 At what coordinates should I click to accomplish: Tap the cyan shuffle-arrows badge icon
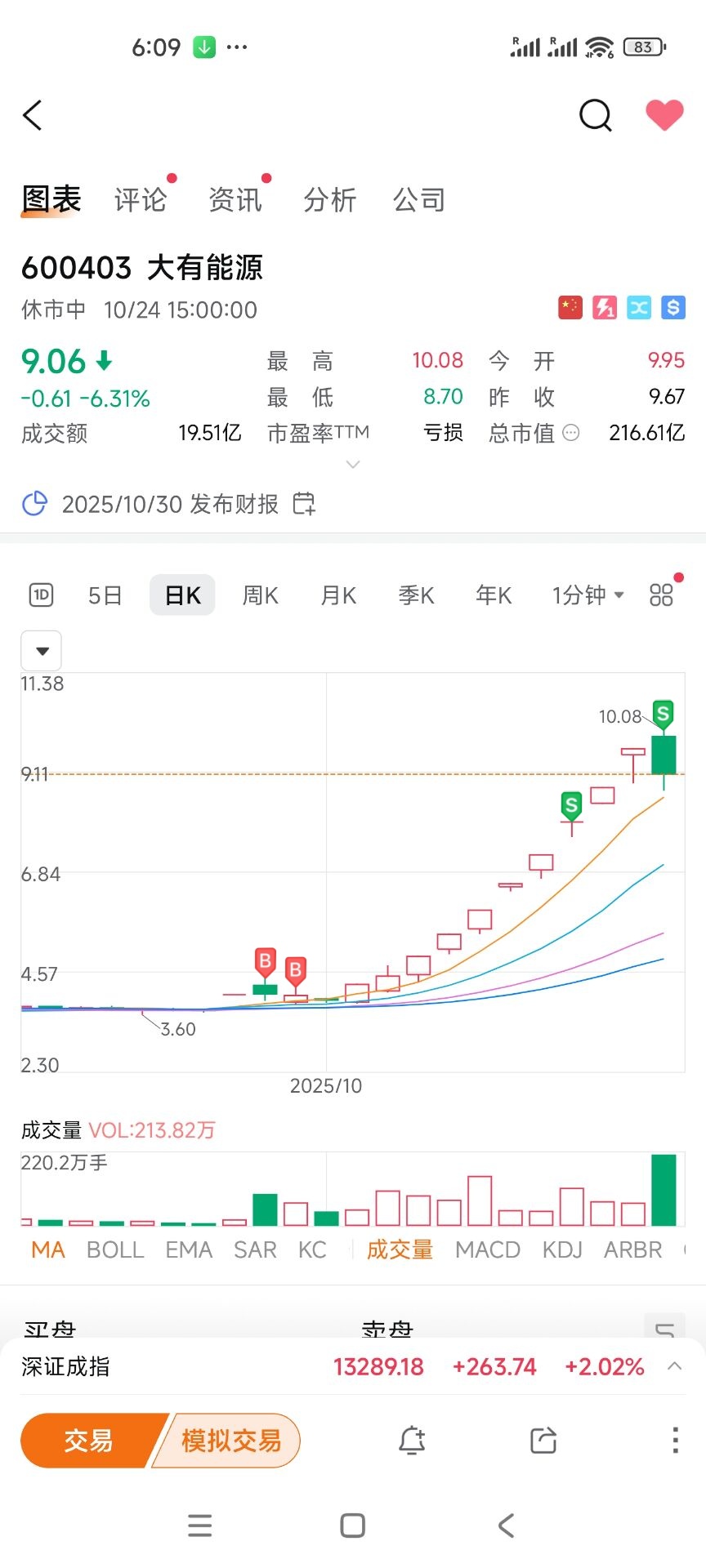click(x=639, y=308)
